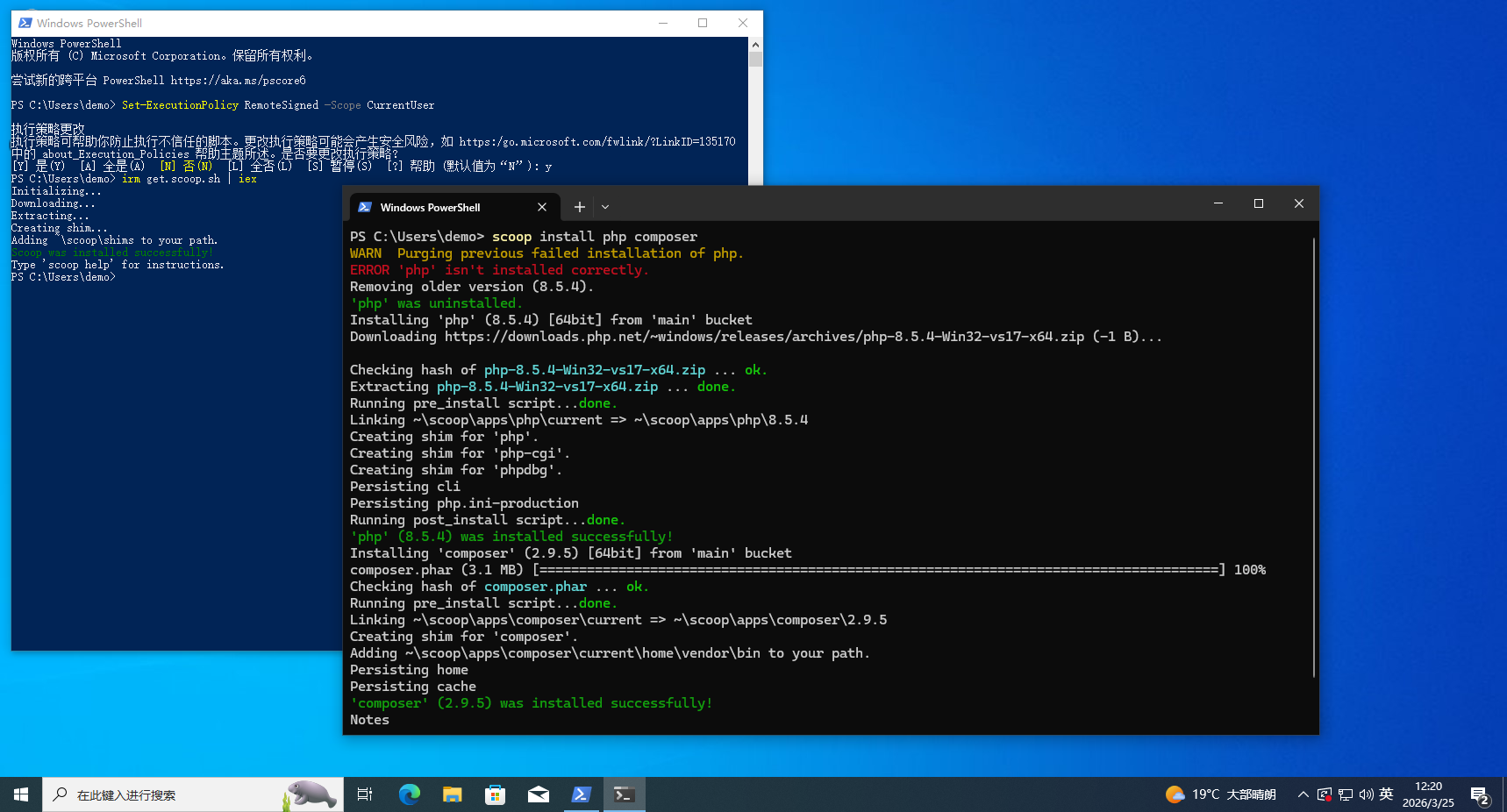The height and width of the screenshot is (812, 1507).
Task: Click the network status tray icon
Action: pyautogui.click(x=1345, y=794)
